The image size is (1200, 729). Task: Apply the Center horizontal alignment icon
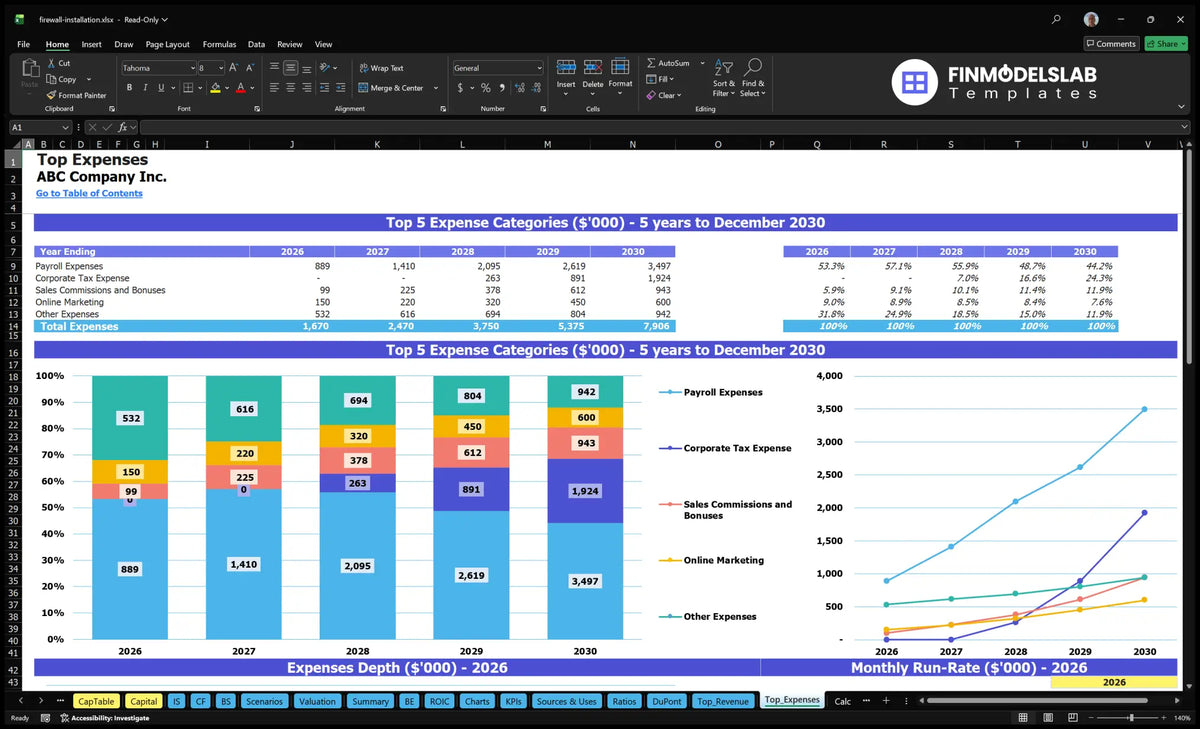point(290,88)
